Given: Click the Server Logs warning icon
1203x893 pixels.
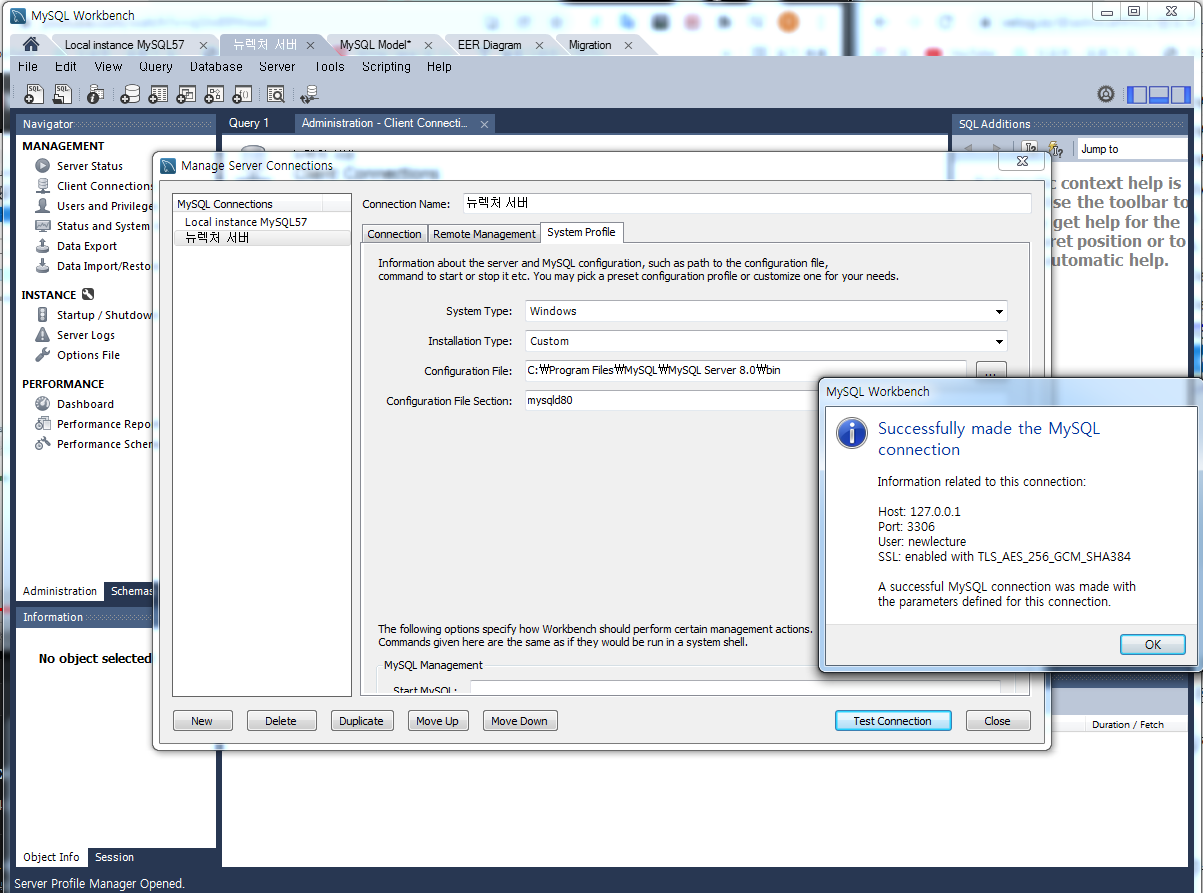Looking at the screenshot, I should [42, 335].
